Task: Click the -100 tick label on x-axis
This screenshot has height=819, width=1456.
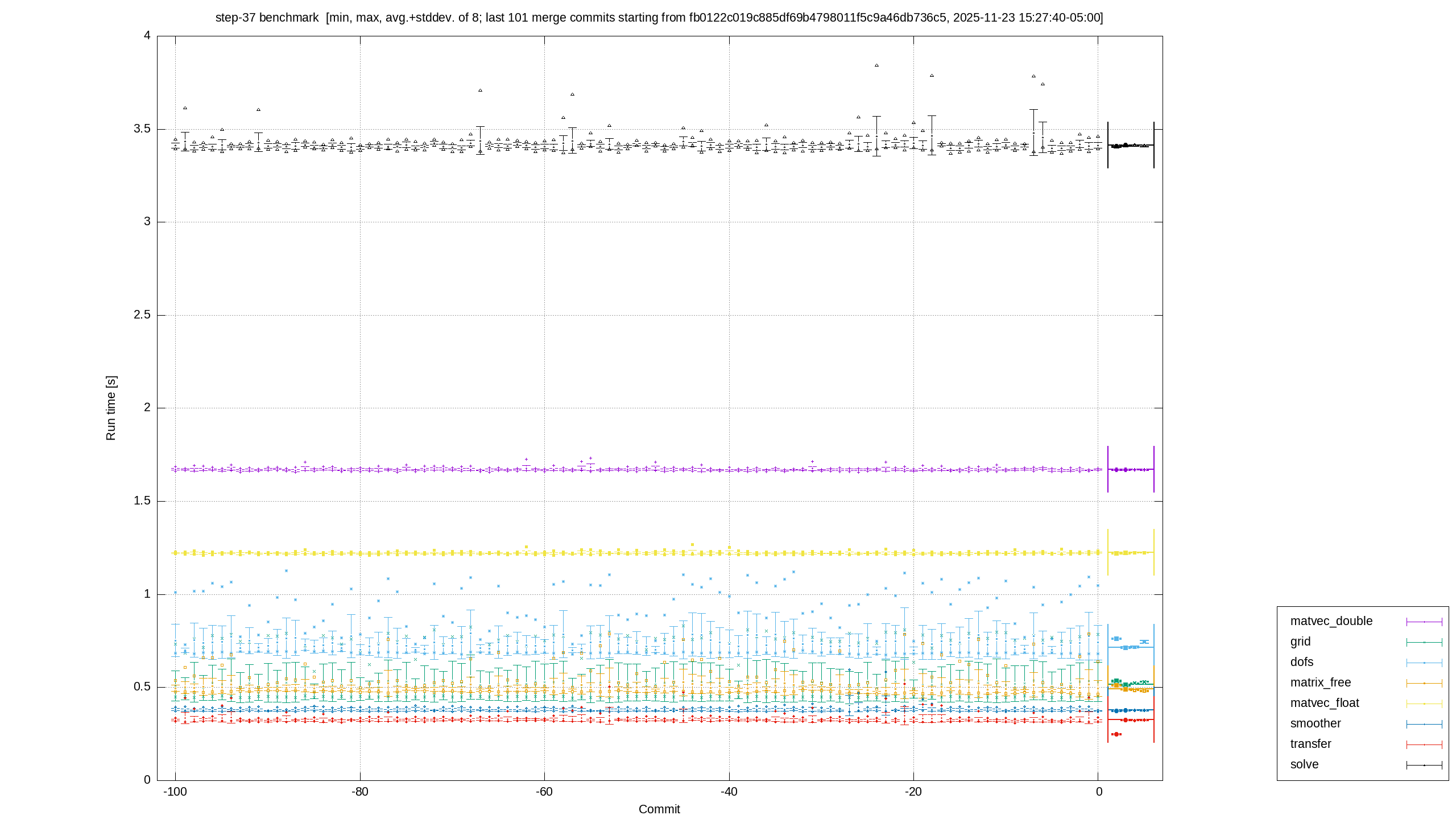Action: (175, 792)
